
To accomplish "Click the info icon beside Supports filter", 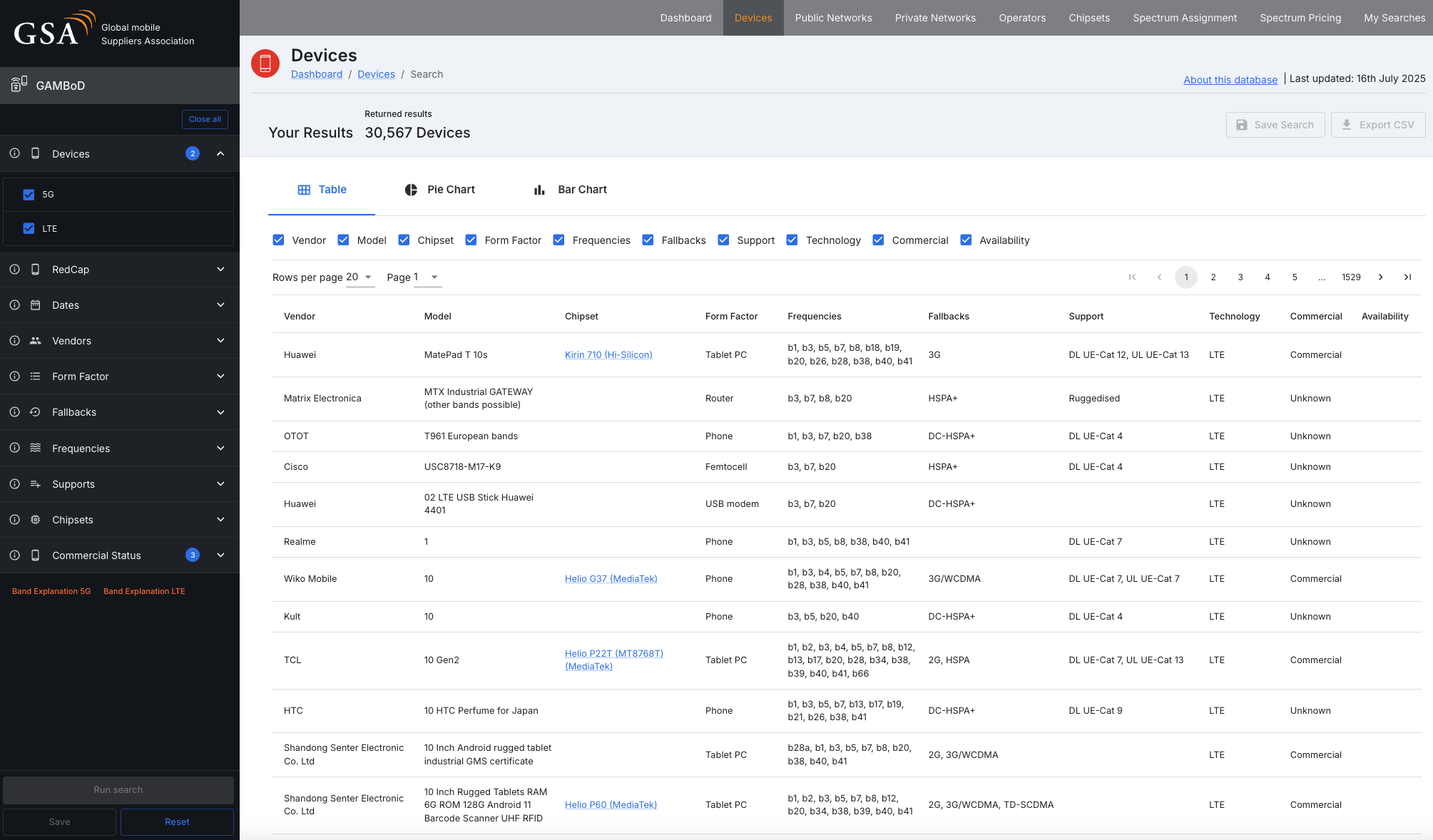I will tap(14, 484).
